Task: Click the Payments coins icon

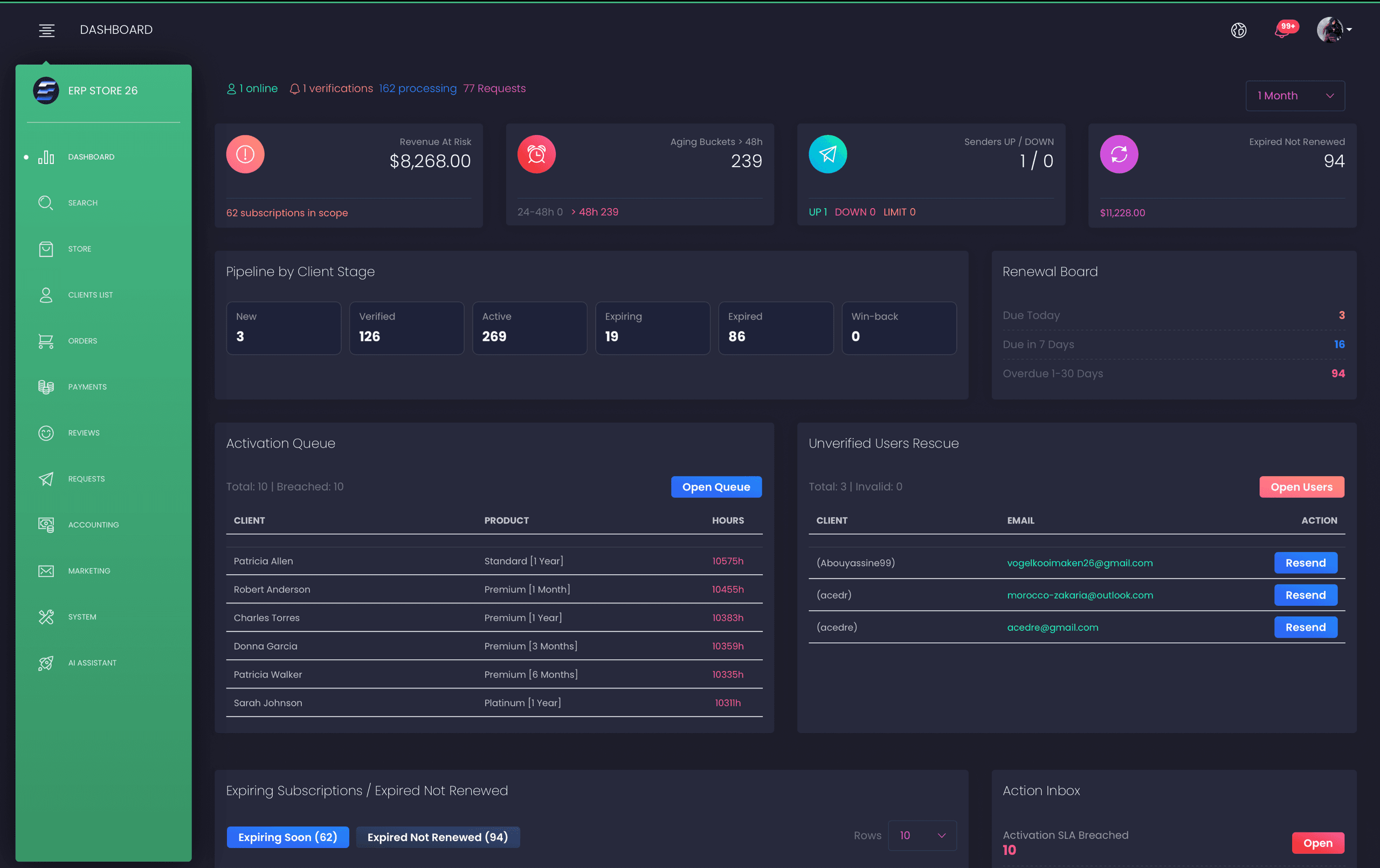Action: tap(46, 387)
